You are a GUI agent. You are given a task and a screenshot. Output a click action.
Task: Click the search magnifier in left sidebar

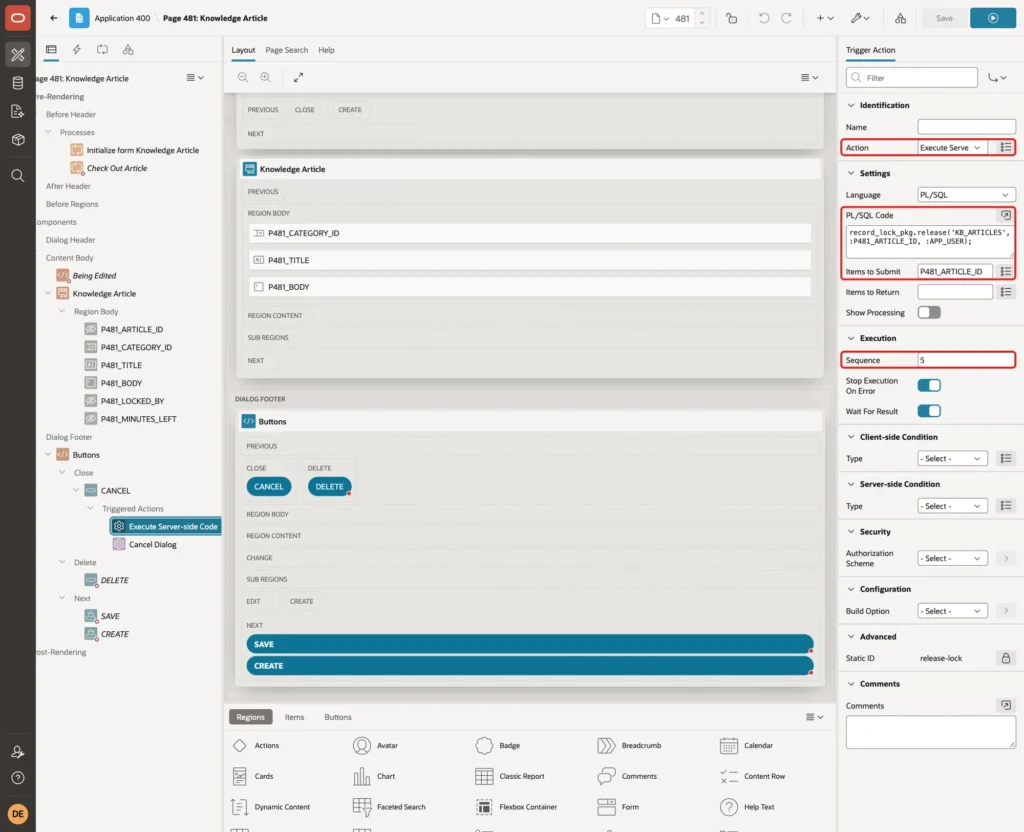(18, 176)
